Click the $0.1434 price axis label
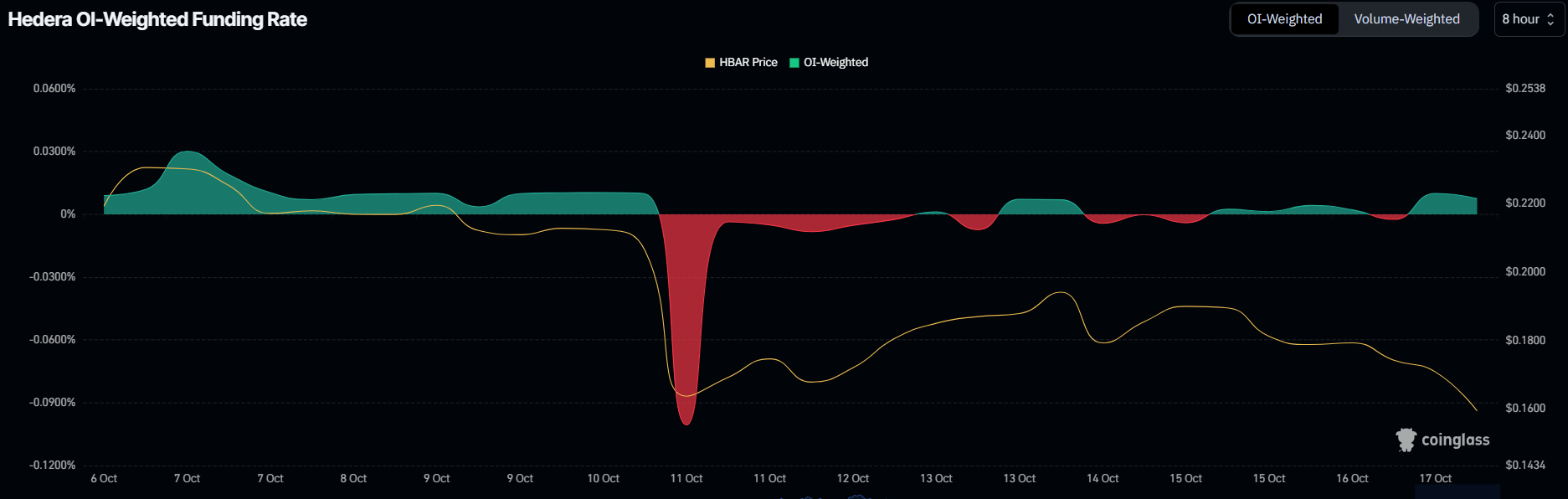The height and width of the screenshot is (499, 1568). click(x=1525, y=466)
